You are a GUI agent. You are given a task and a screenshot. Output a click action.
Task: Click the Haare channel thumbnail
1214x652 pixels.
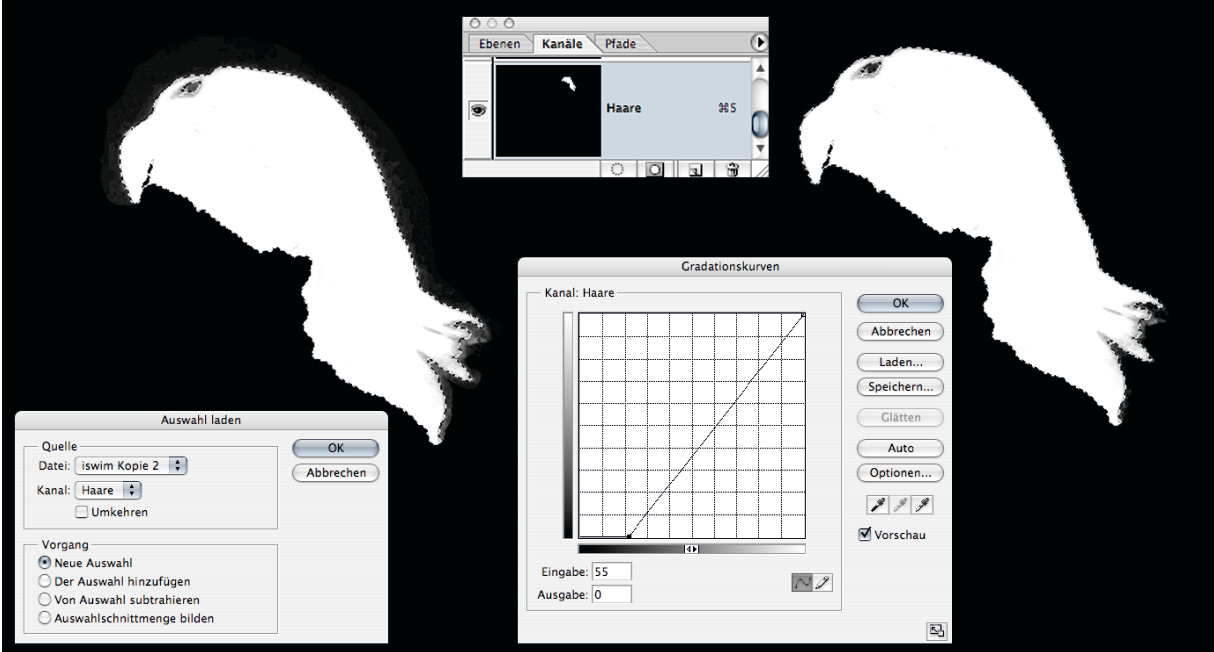click(548, 111)
